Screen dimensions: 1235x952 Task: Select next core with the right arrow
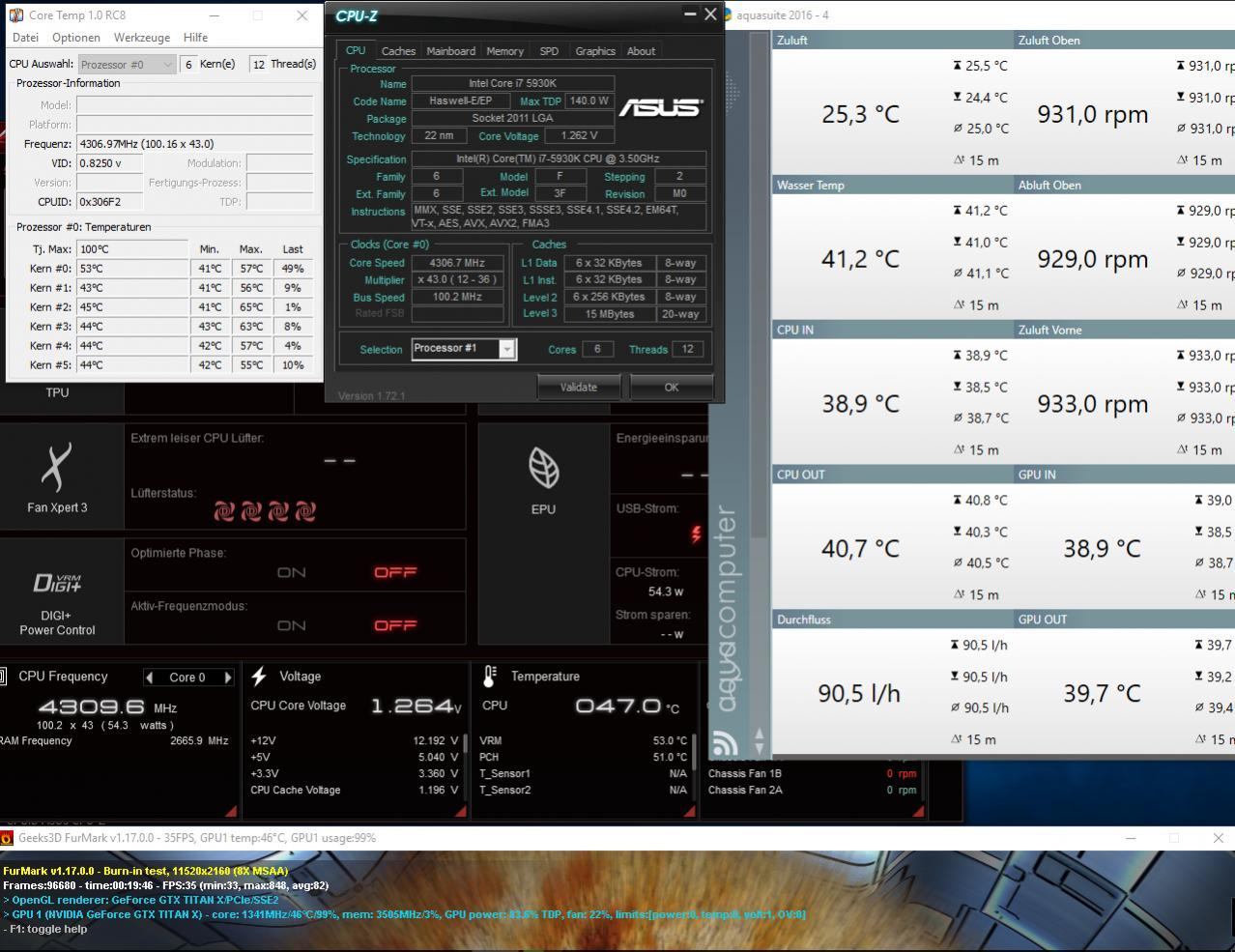point(227,678)
